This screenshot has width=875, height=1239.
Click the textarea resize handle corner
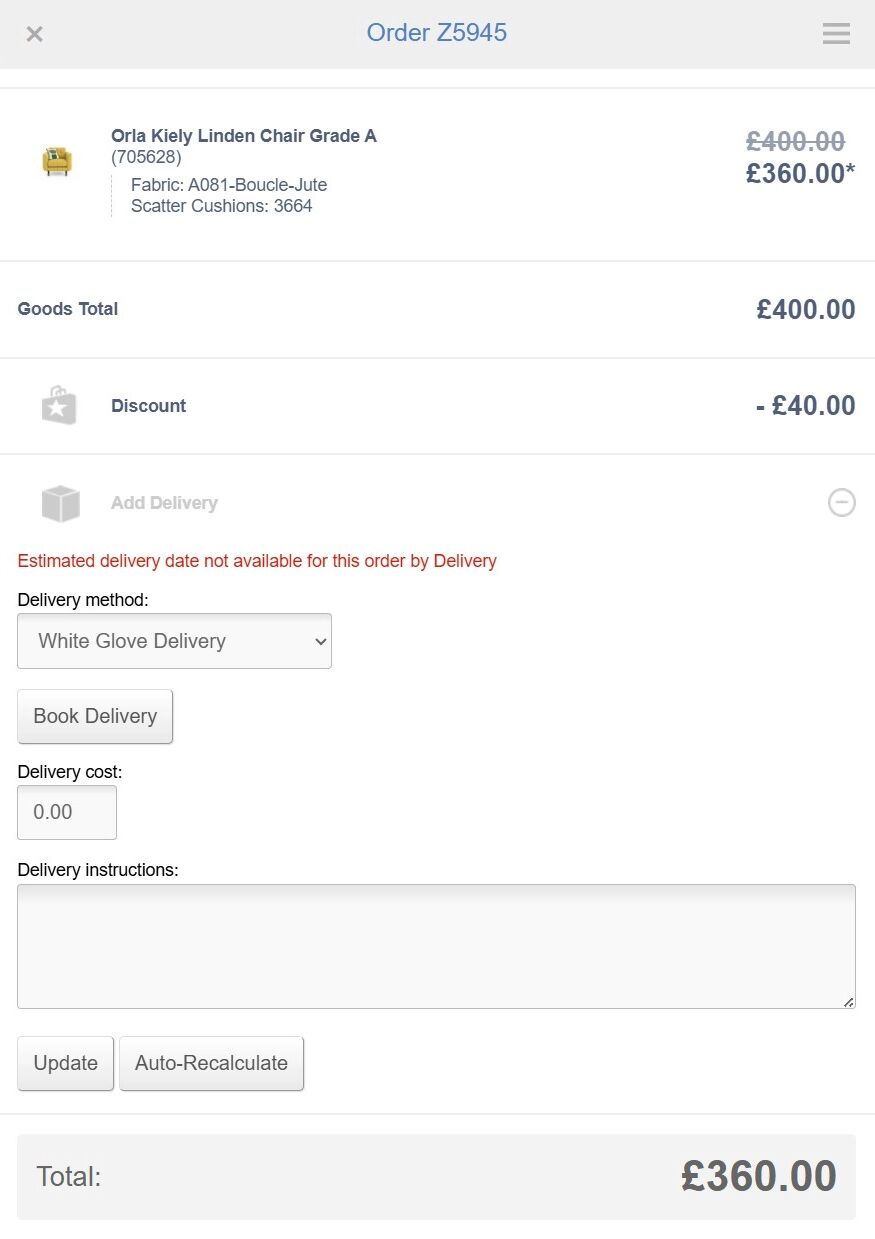[849, 1002]
